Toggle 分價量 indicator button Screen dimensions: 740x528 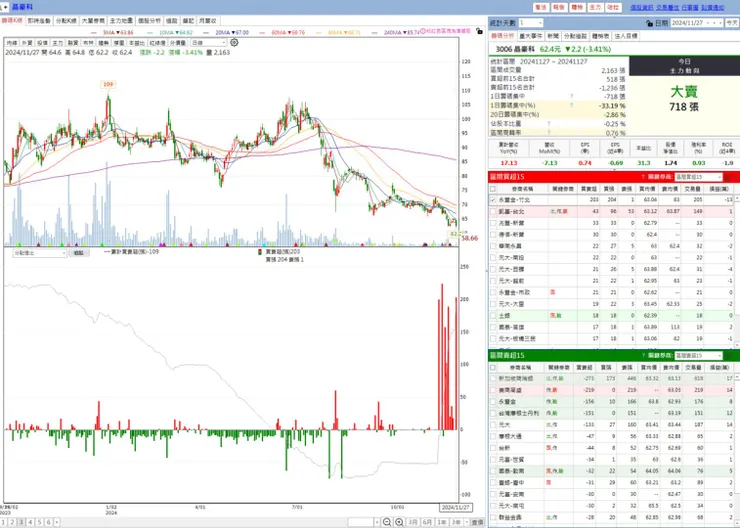click(x=178, y=43)
